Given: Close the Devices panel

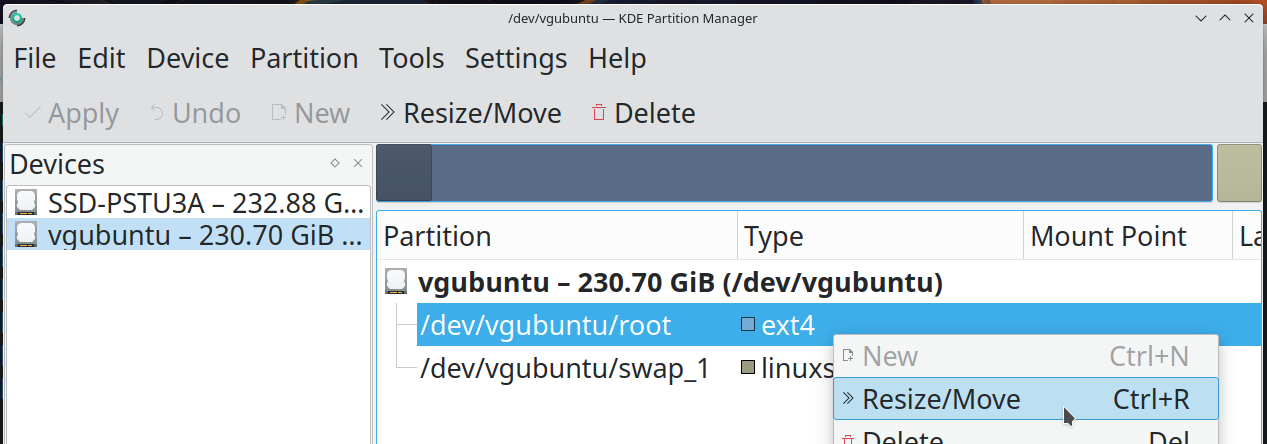Looking at the screenshot, I should [358, 164].
